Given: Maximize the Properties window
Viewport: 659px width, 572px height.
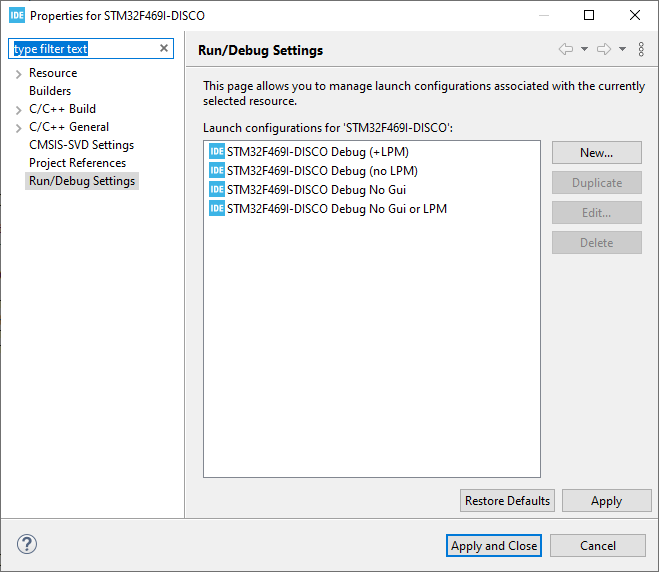Looking at the screenshot, I should tap(589, 15).
